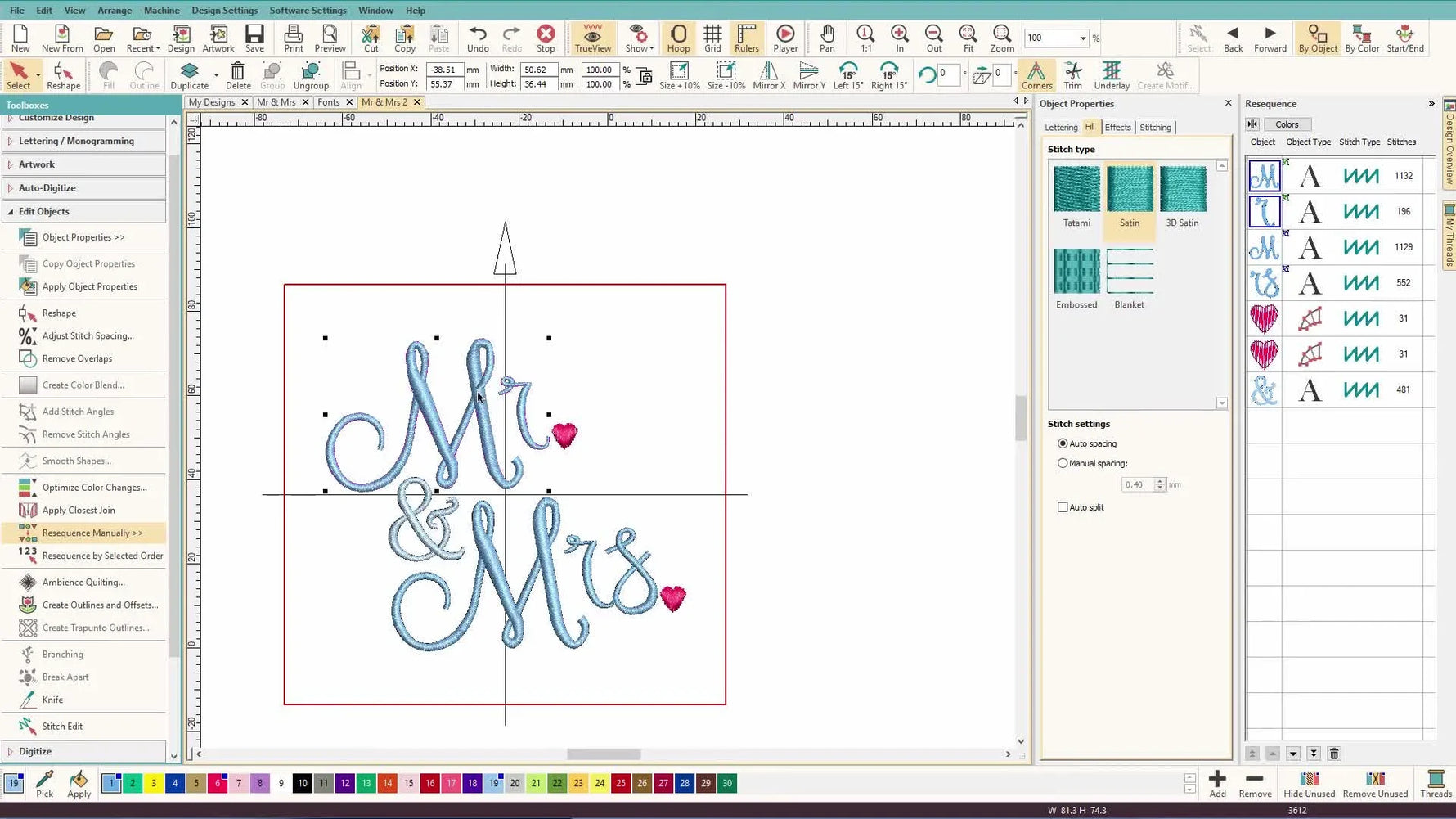Switch to the Effects tab
This screenshot has height=819, width=1456.
pos(1117,127)
